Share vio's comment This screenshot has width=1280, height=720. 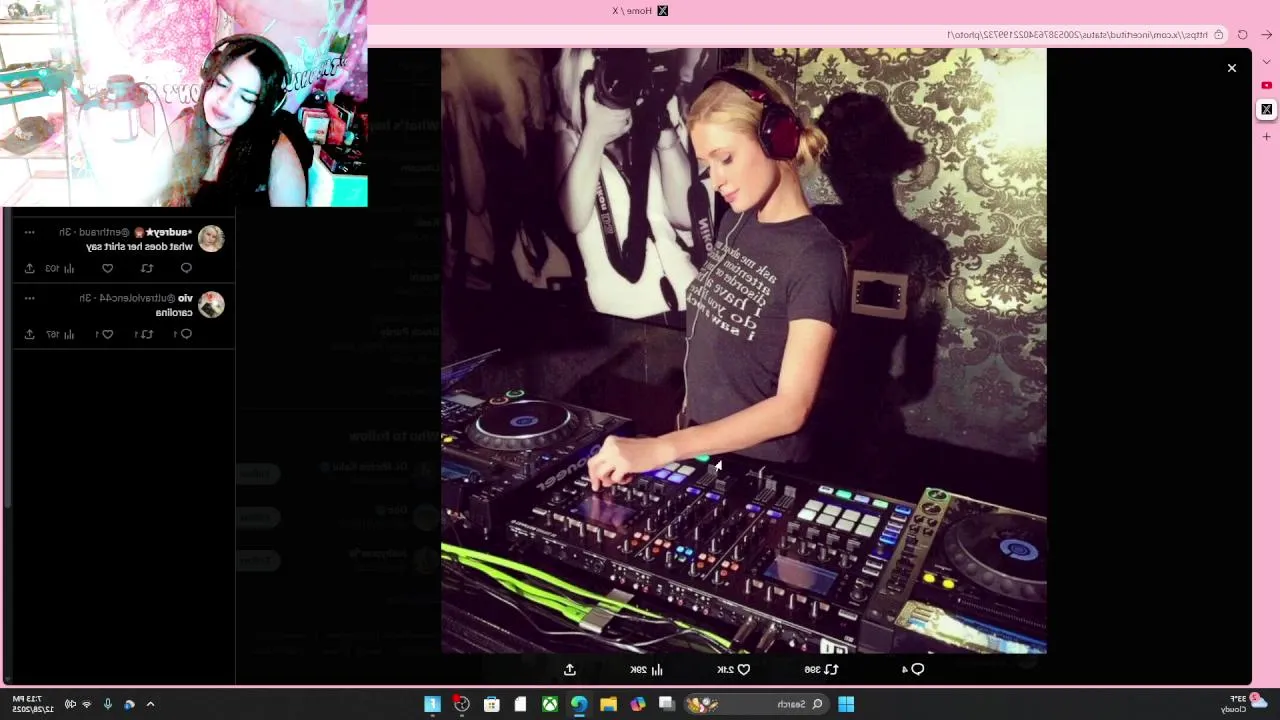pos(29,334)
